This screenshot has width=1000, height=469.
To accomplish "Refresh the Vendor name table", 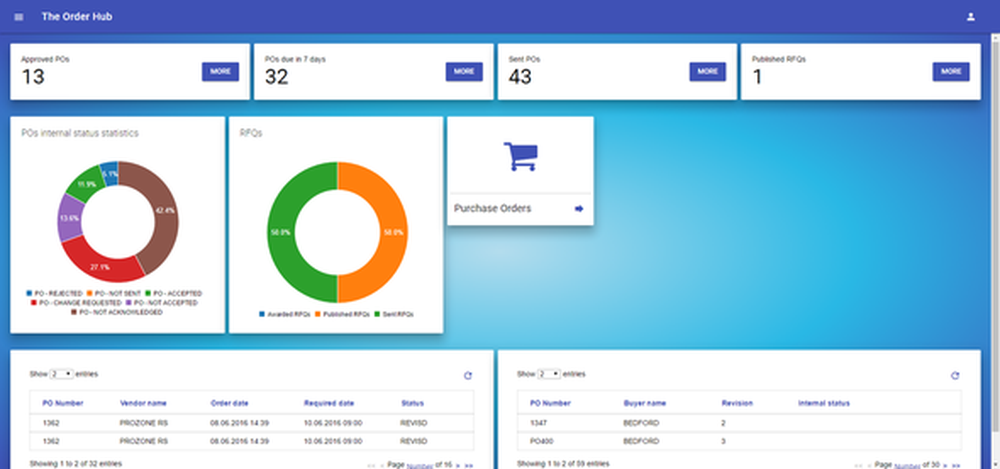I will (x=467, y=376).
